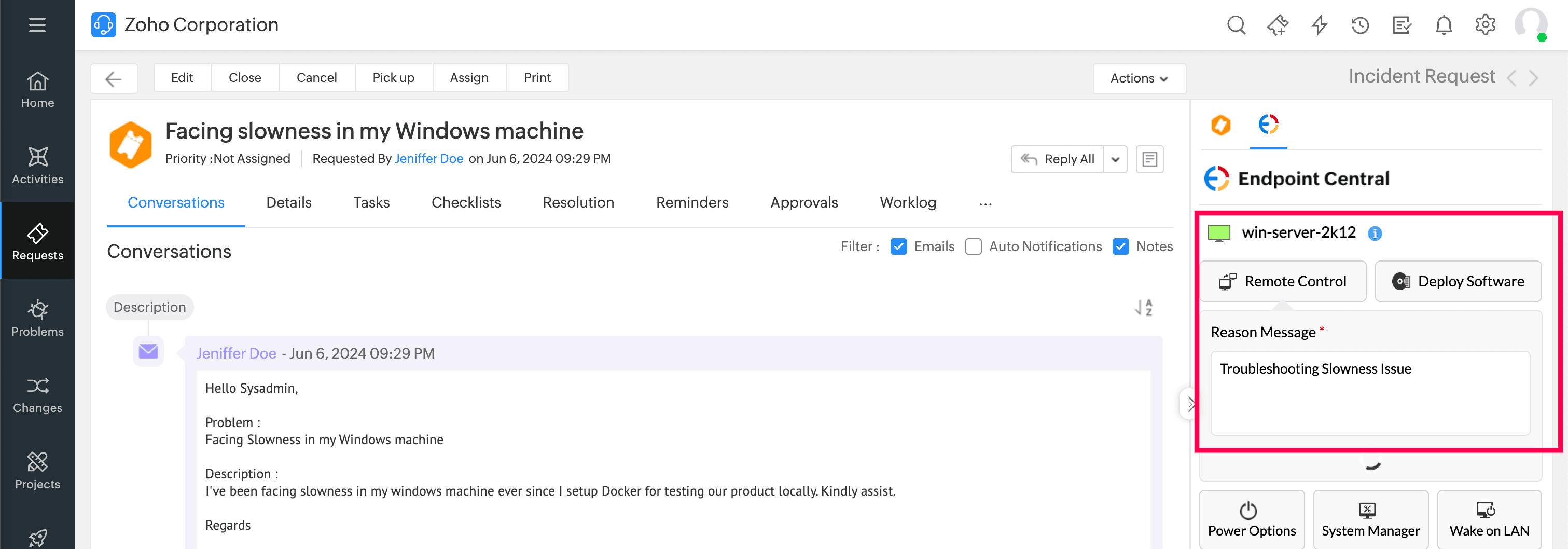Switch to the Resolution tab

[x=578, y=203]
